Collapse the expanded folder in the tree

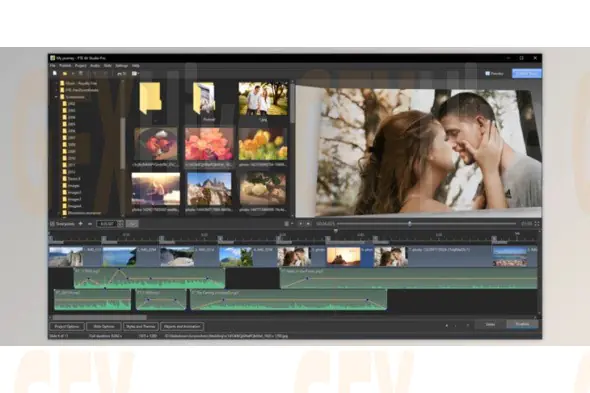56,97
